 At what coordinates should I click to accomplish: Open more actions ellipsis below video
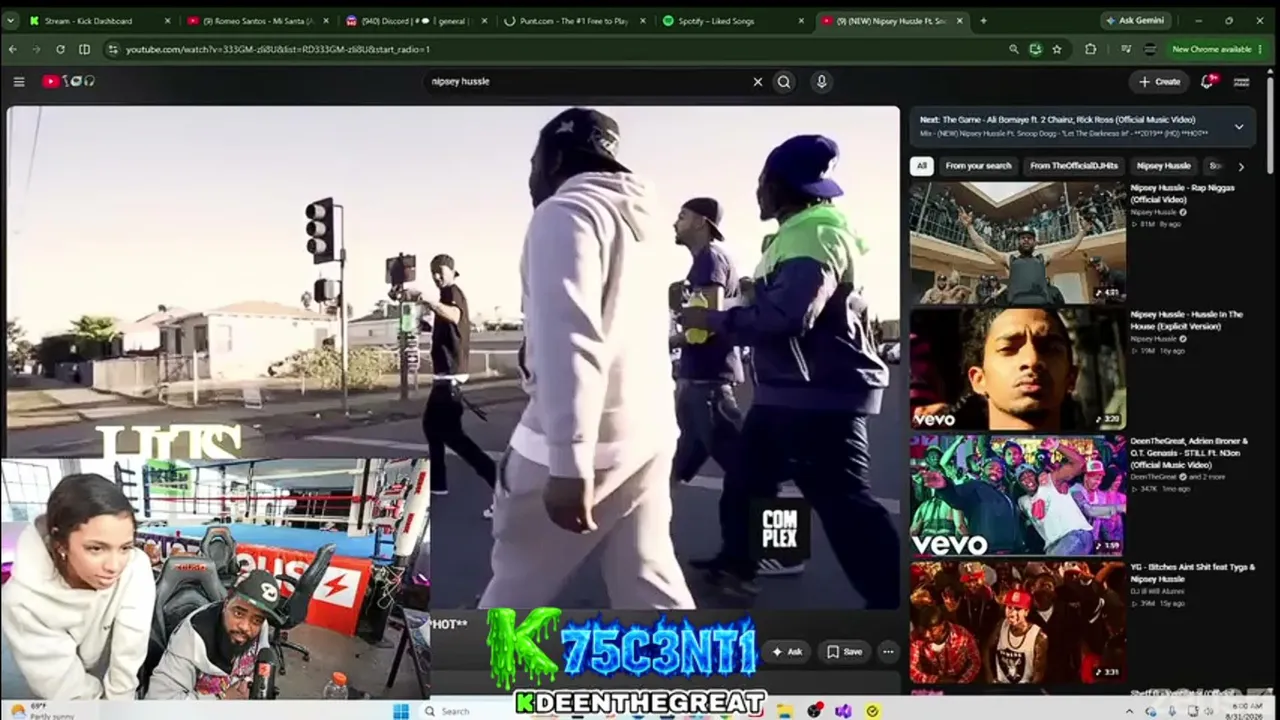click(x=888, y=652)
